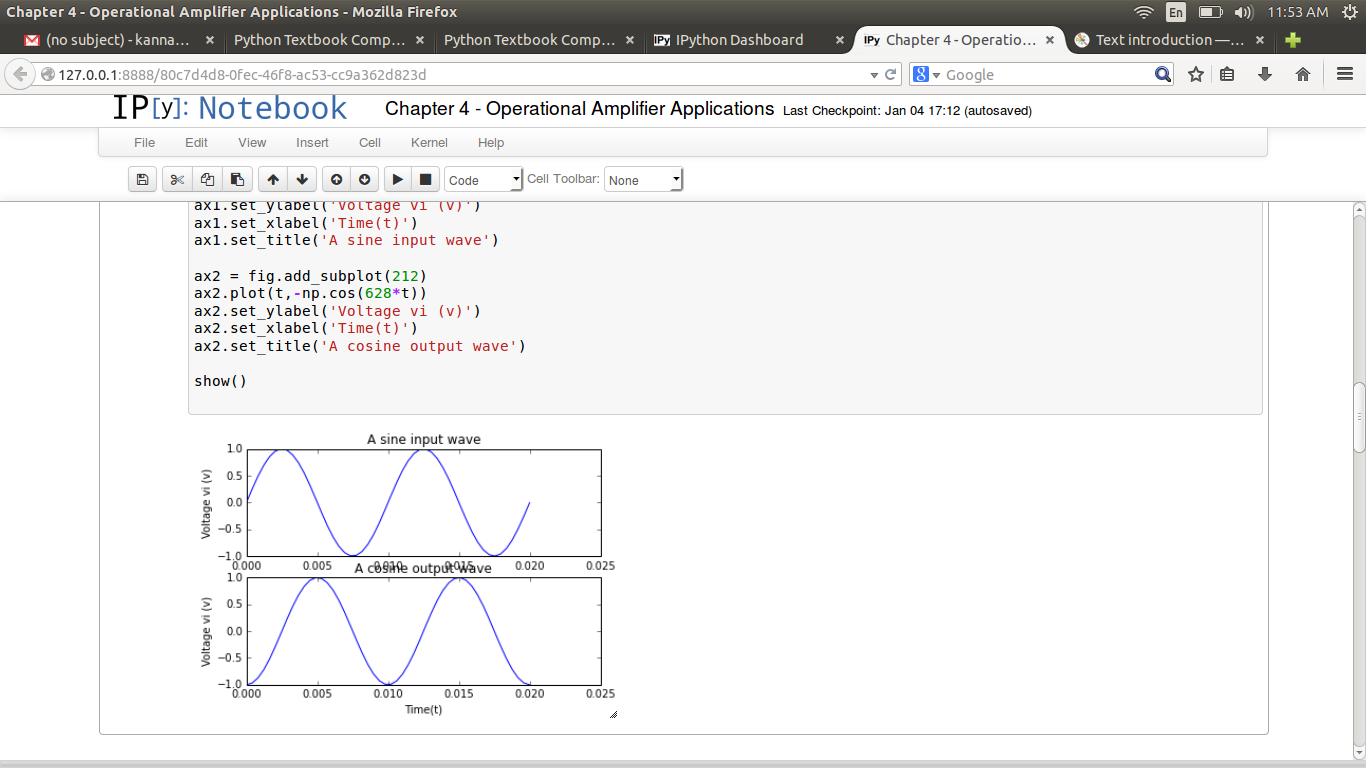The width and height of the screenshot is (1366, 768).
Task: Open the Kernel menu
Action: 429,143
